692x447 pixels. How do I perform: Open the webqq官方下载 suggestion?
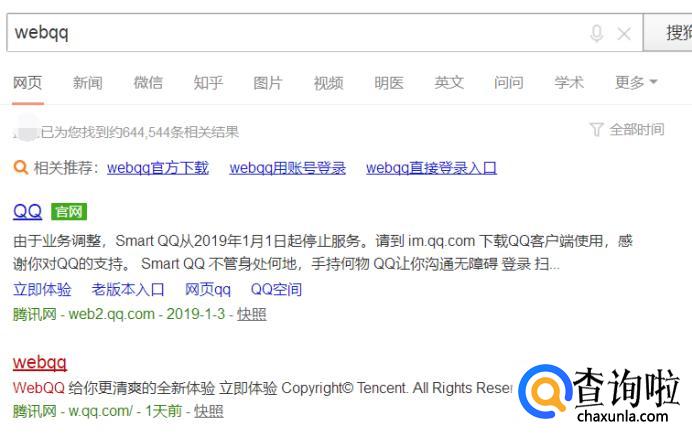coord(158,168)
